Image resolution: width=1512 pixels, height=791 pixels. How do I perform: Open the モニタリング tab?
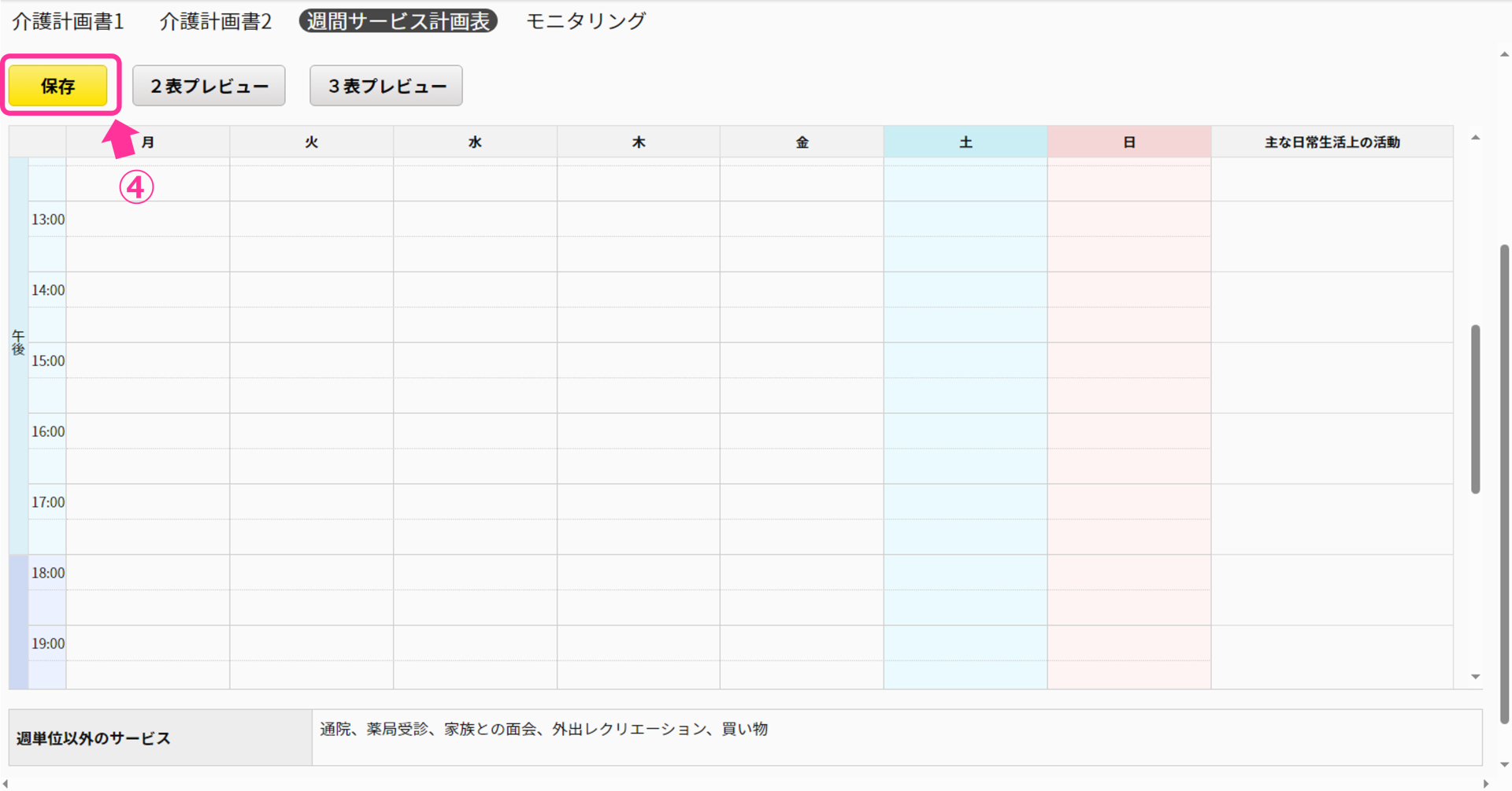[x=585, y=21]
